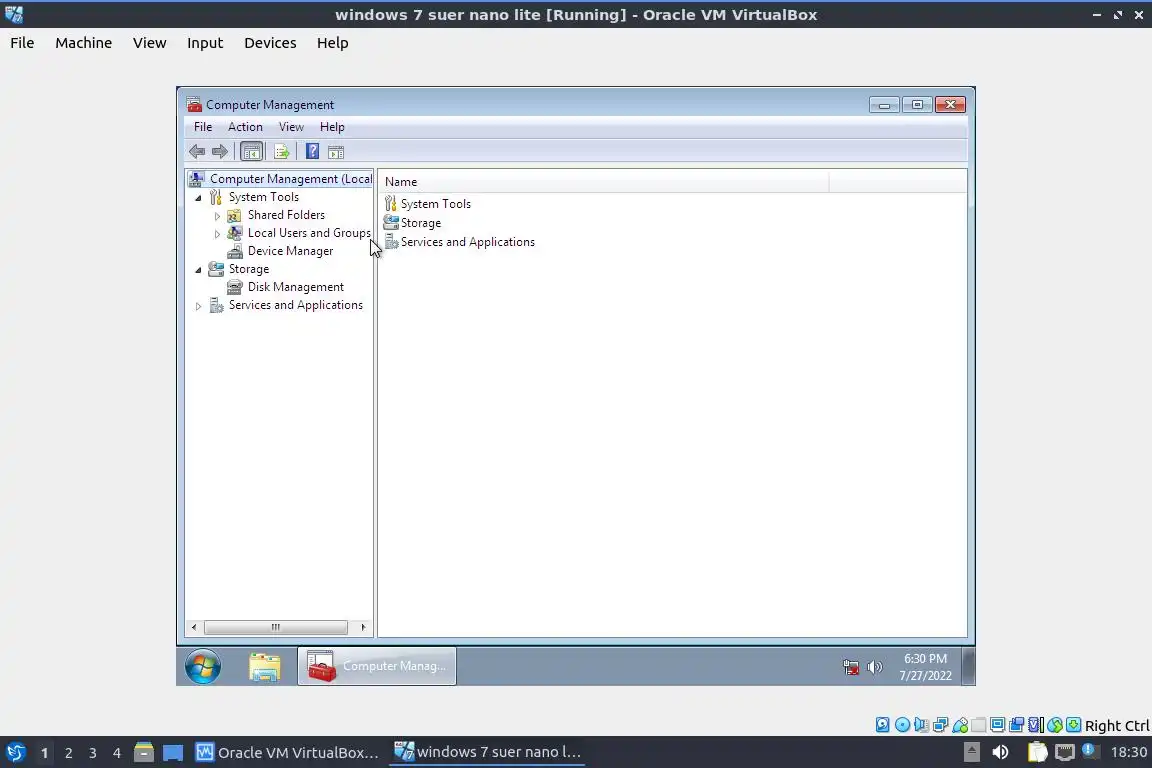Open VirtualBox Input menu
Screen dimensions: 1152x768
205,43
